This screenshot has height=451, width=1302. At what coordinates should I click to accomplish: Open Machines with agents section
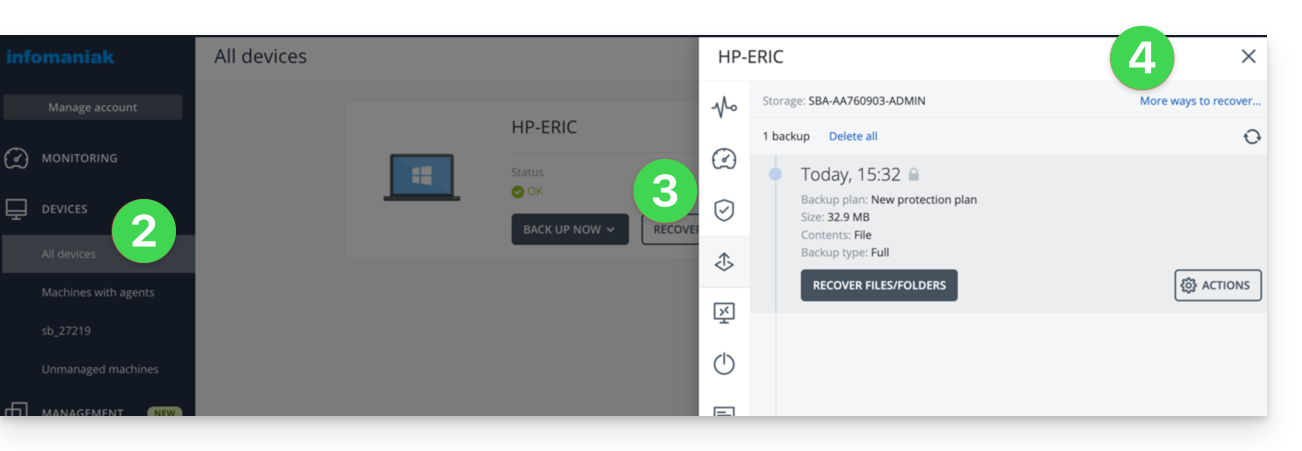pos(98,292)
